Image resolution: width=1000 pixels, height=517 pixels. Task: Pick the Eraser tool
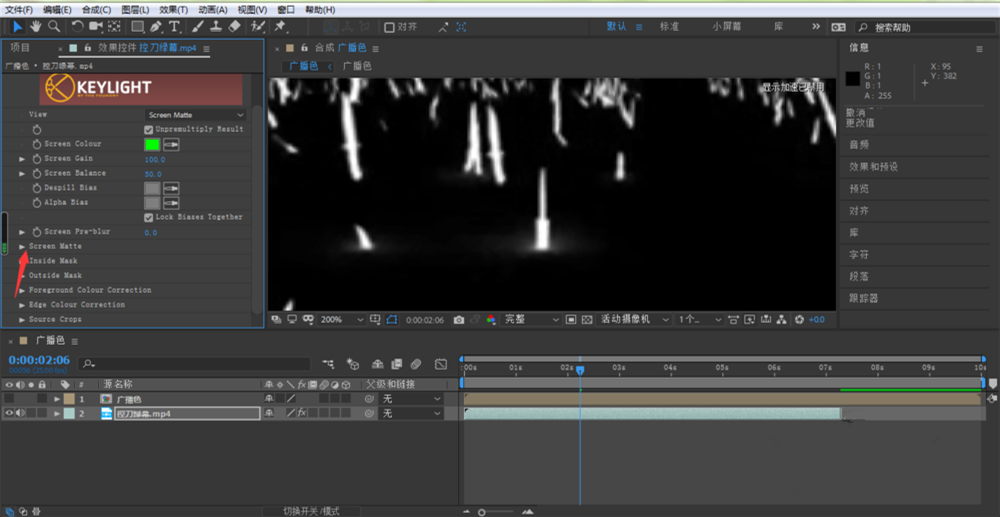235,26
